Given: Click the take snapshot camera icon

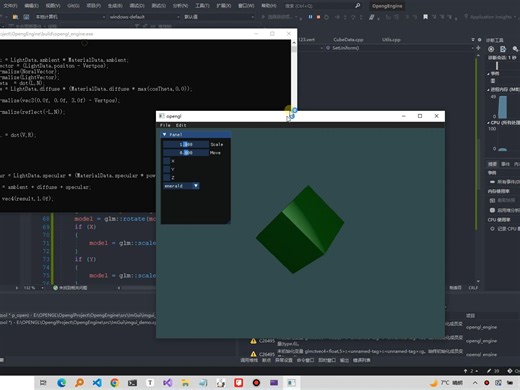Looking at the screenshot, I should (492, 200).
